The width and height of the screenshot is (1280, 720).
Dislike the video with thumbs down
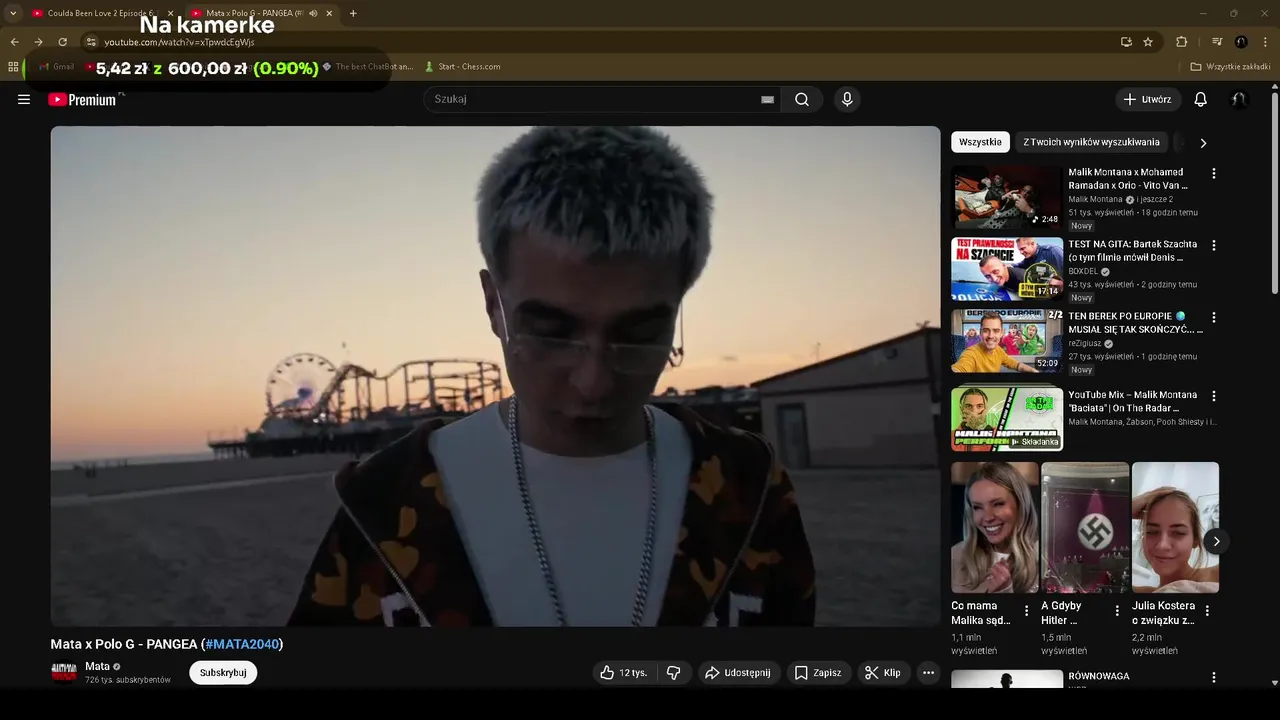[x=674, y=673]
